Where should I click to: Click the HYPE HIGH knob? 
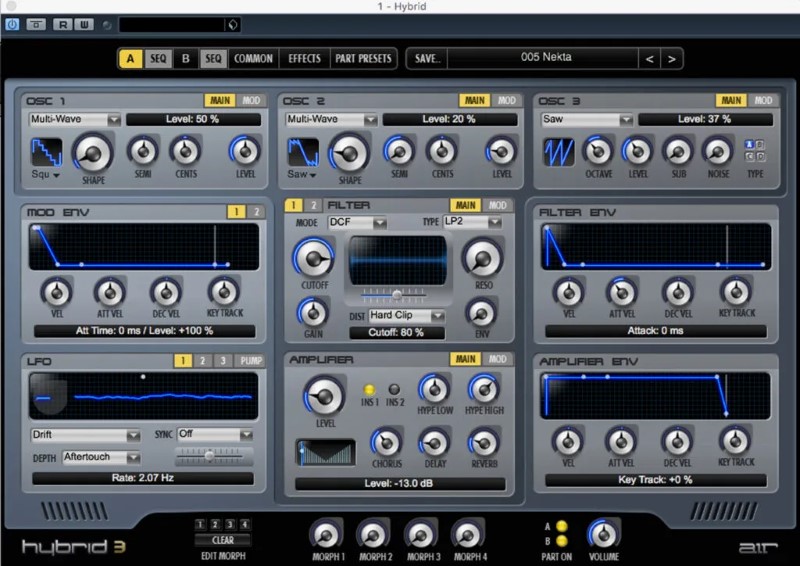(x=483, y=389)
